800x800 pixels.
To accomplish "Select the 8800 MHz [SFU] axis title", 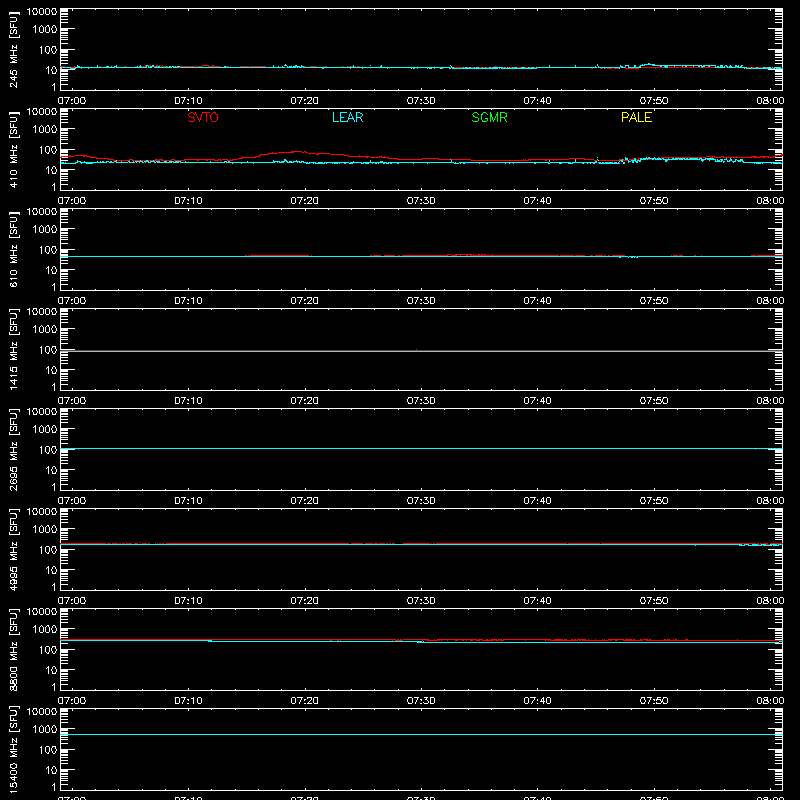I will click(14, 649).
